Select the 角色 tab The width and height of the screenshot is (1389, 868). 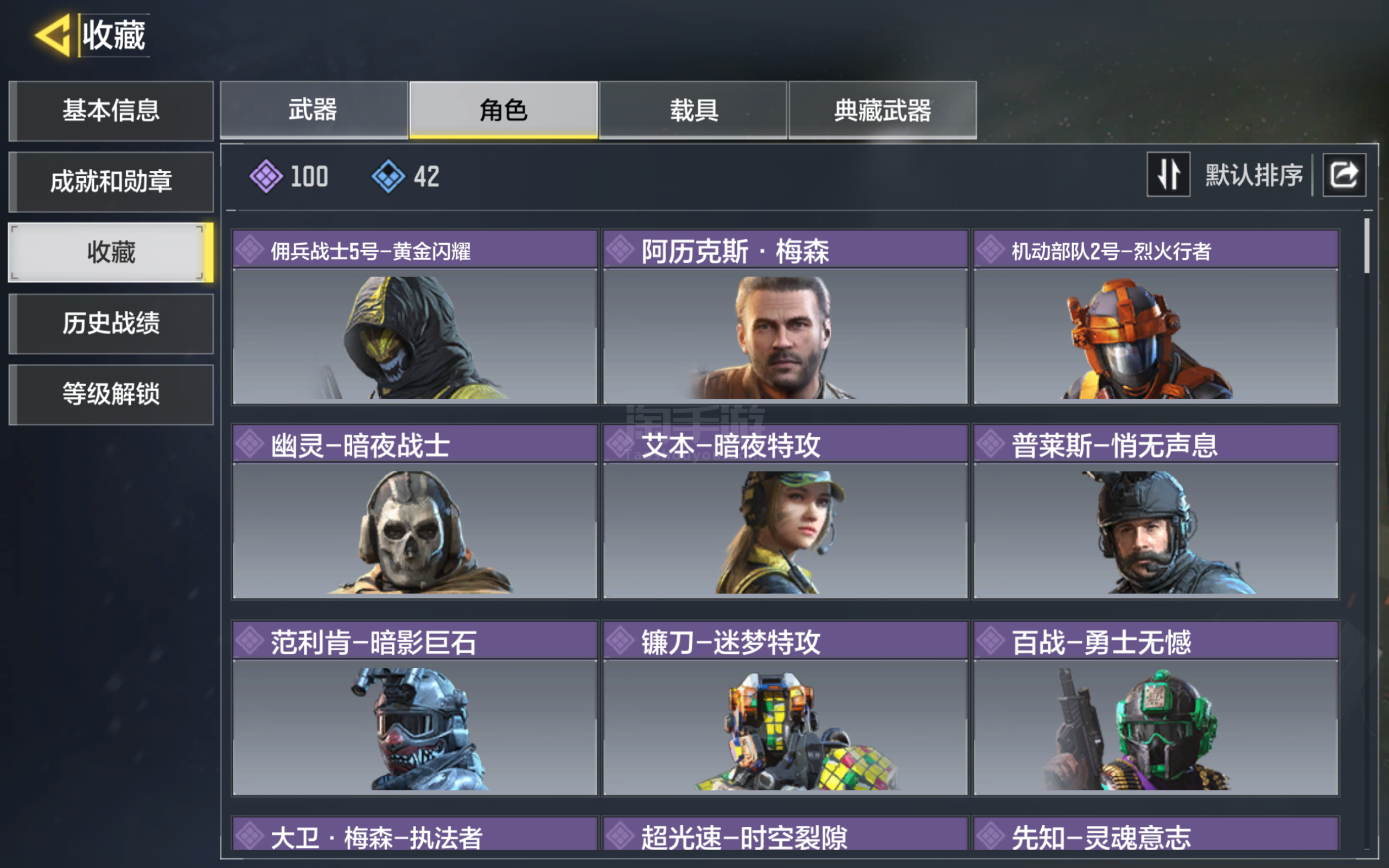click(x=504, y=110)
